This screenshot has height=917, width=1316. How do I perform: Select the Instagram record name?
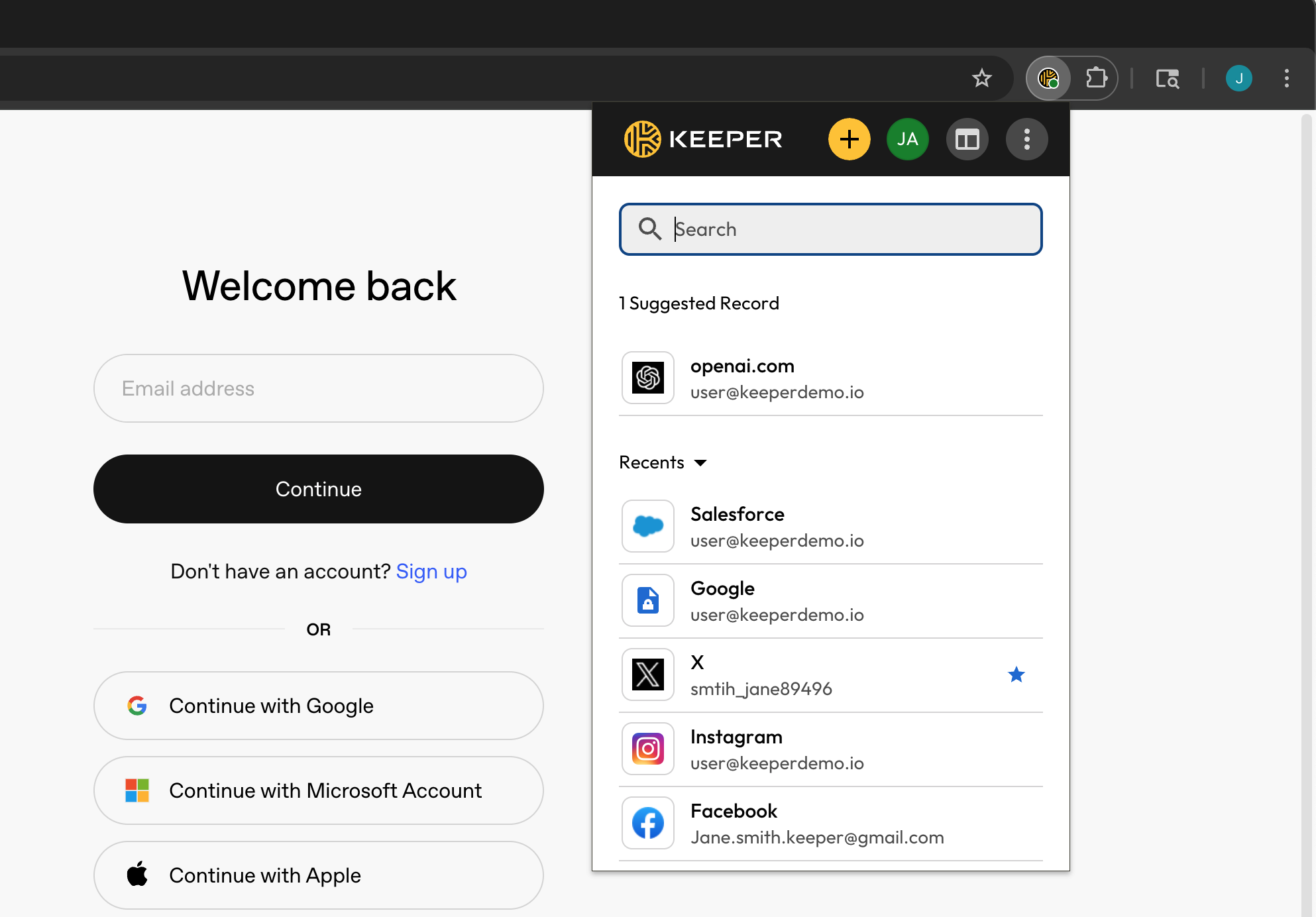[736, 737]
